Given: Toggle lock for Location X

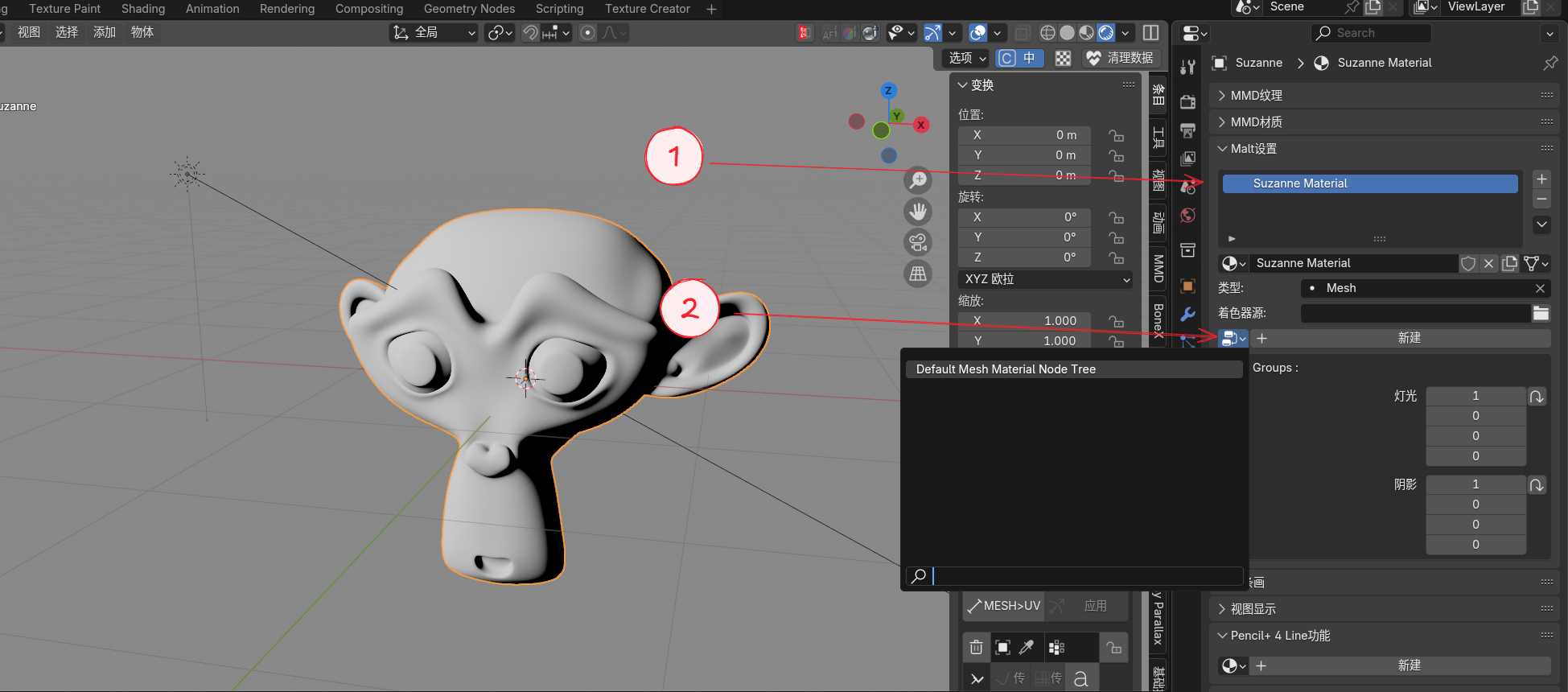Looking at the screenshot, I should point(1116,135).
